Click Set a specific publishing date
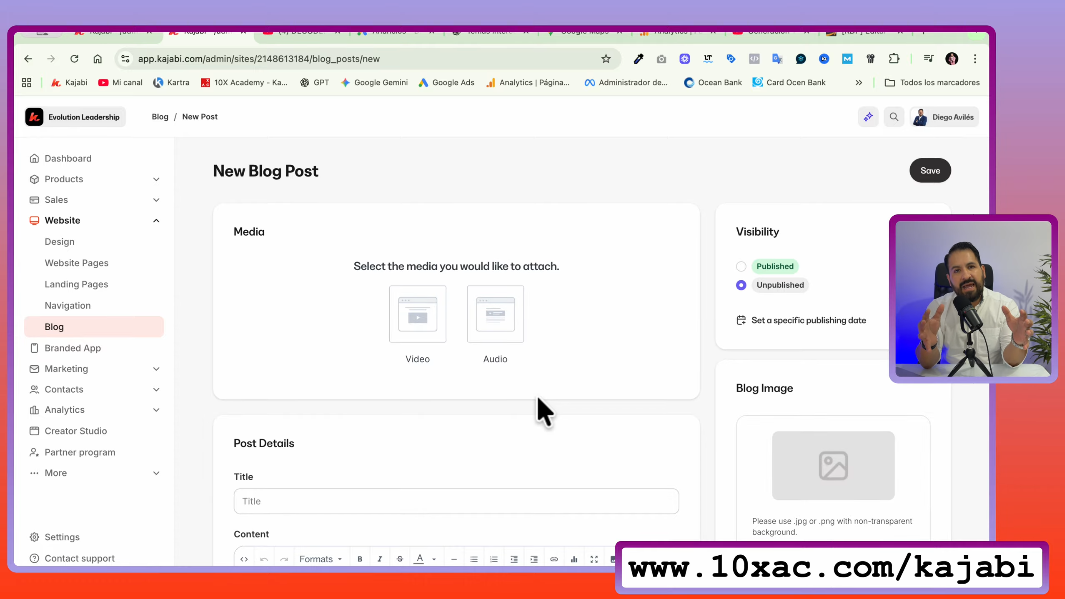The image size is (1065, 599). click(801, 321)
